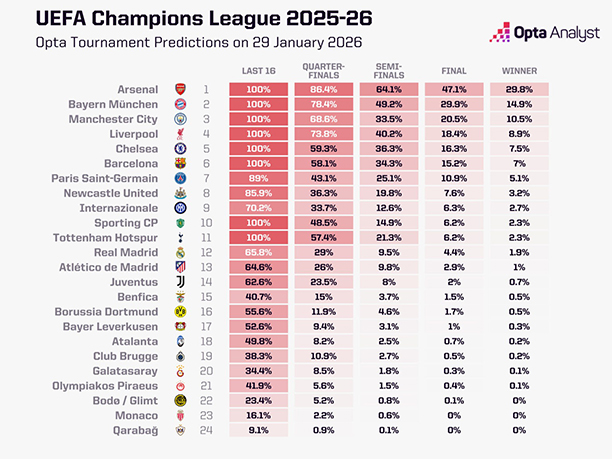The image size is (612, 459).
Task: Click the Borussia Dortmund crest
Action: pos(180,312)
